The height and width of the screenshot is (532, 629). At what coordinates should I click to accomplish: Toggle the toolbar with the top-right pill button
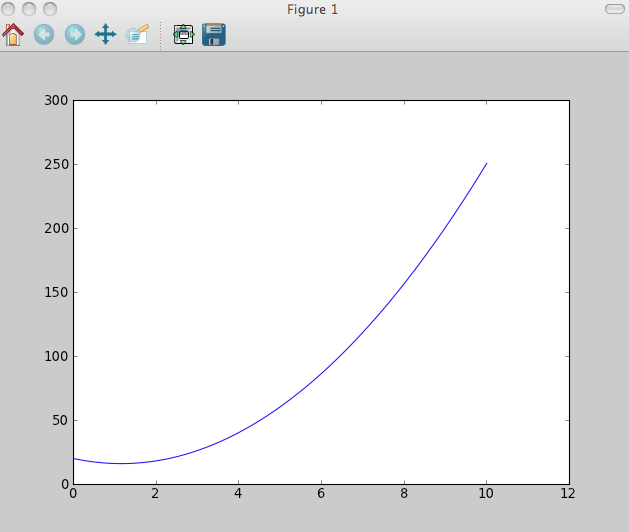[x=614, y=9]
